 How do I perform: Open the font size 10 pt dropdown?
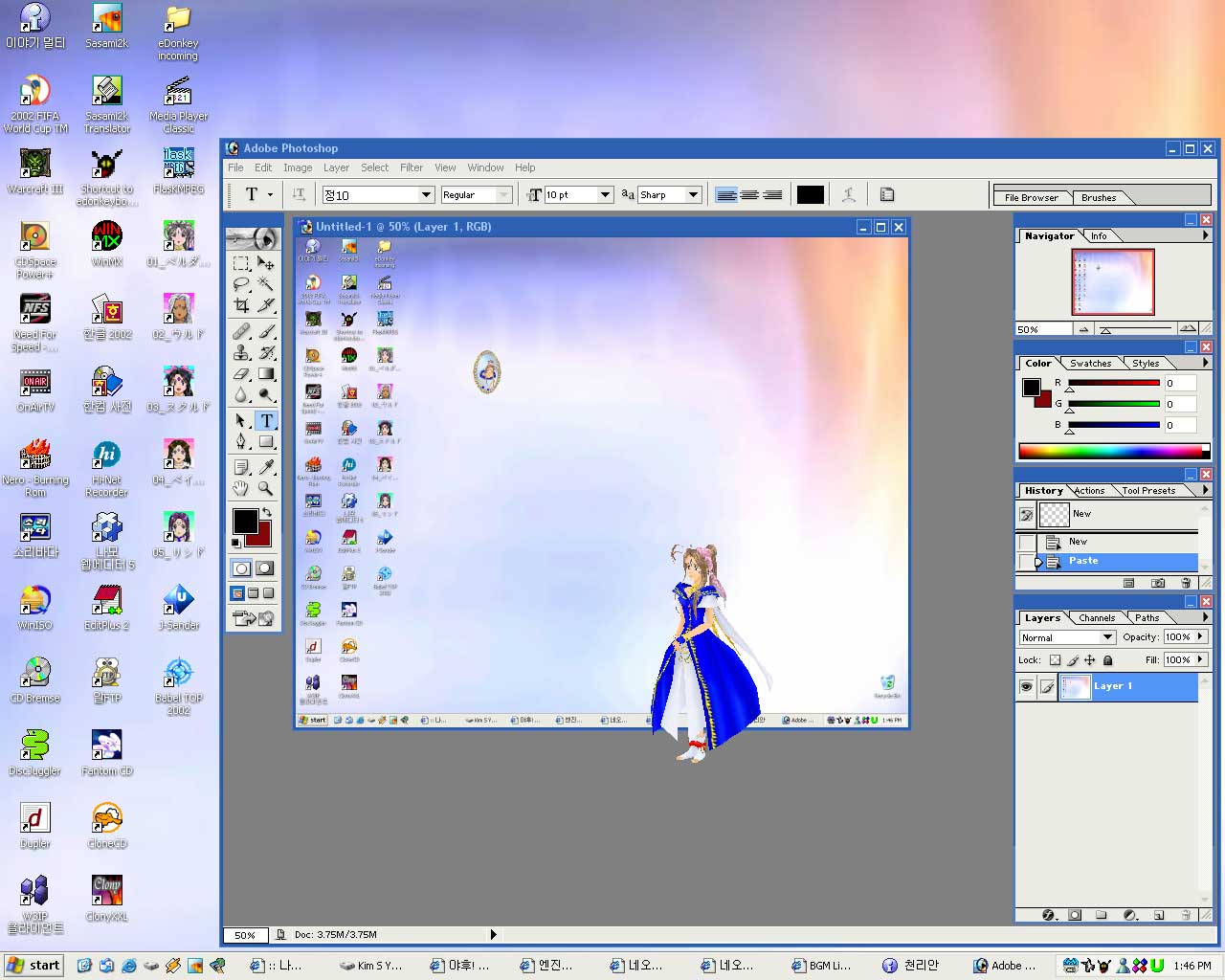(605, 194)
